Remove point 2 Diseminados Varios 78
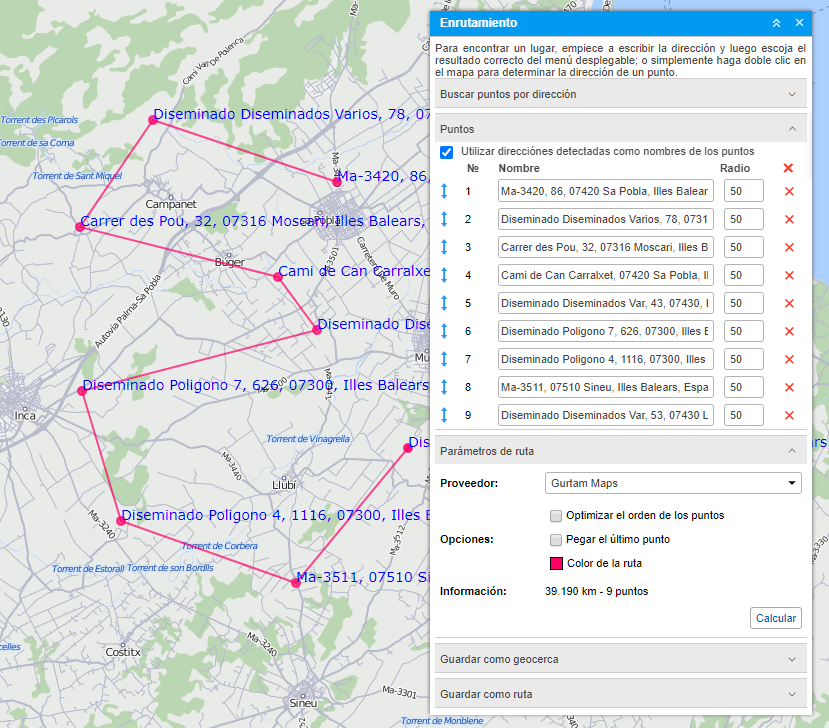Viewport: 829px width, 728px height. [x=789, y=219]
